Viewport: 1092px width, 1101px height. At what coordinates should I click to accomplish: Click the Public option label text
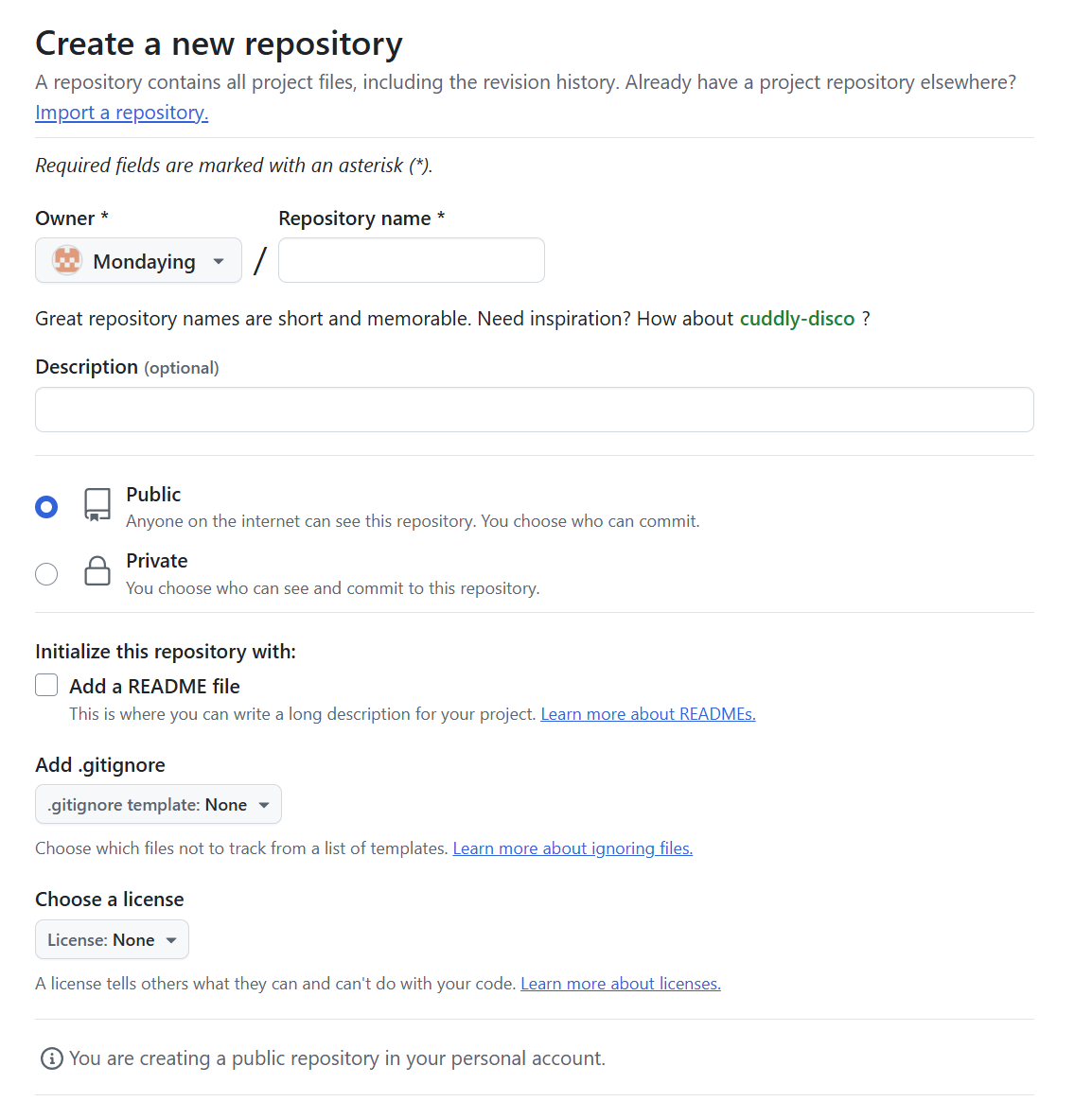(x=153, y=495)
